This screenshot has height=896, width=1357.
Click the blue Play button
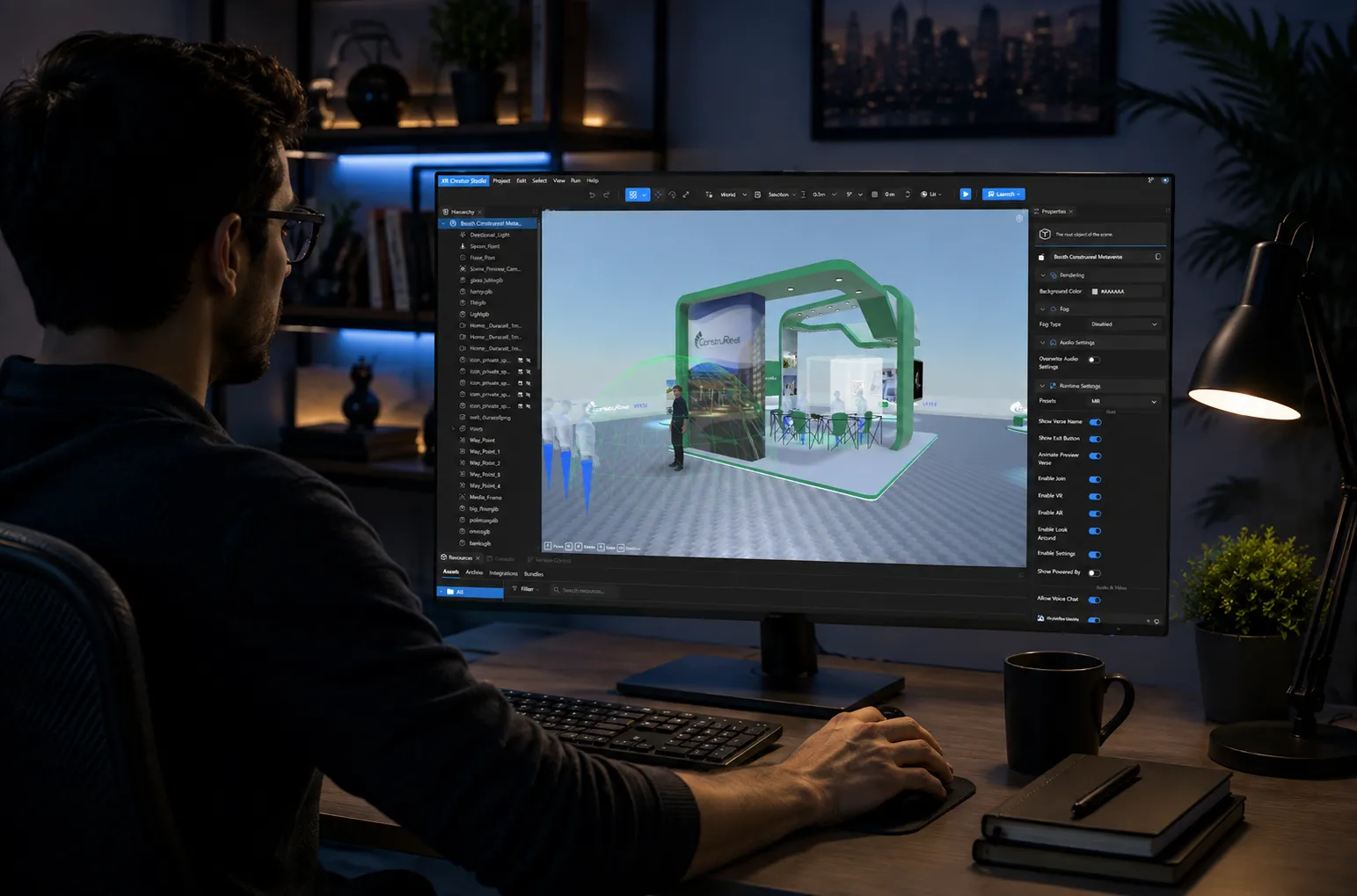tap(966, 194)
